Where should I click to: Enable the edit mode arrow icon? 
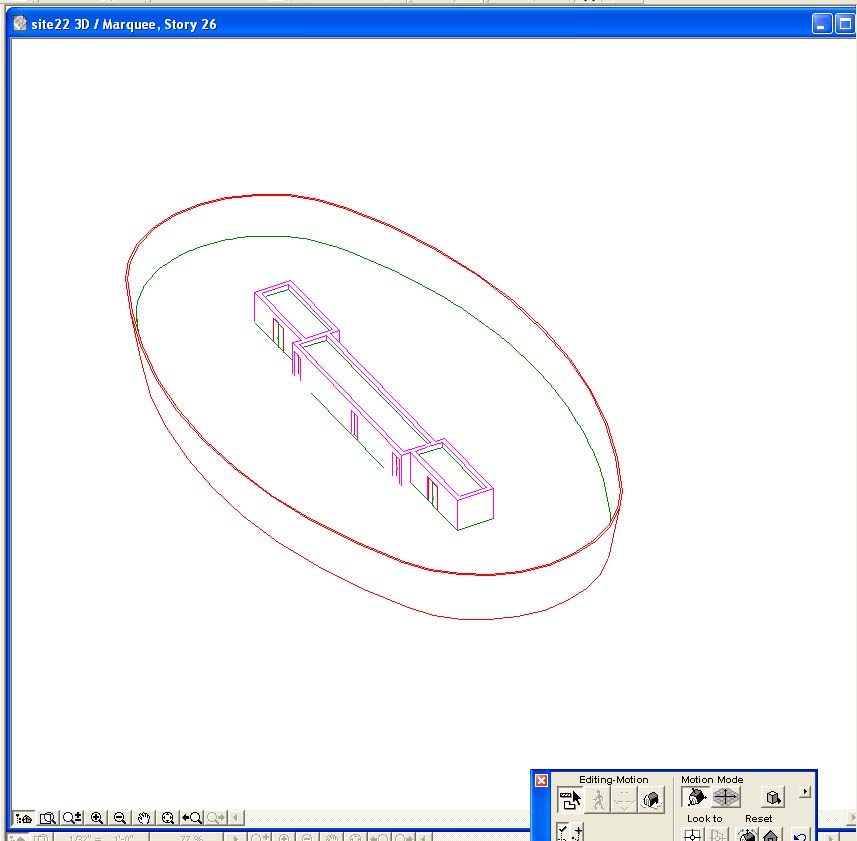point(570,799)
